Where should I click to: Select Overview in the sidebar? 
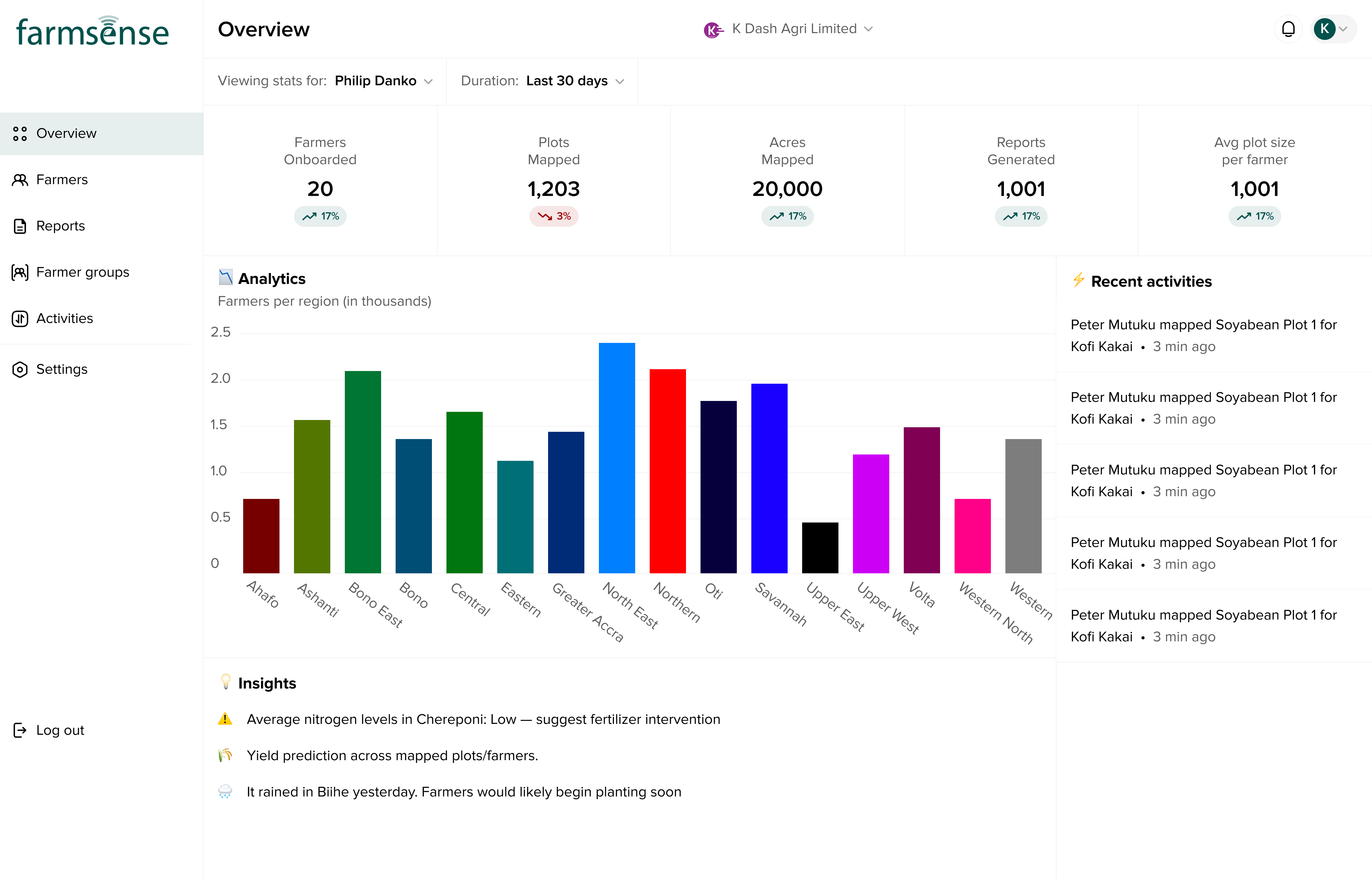click(x=66, y=134)
